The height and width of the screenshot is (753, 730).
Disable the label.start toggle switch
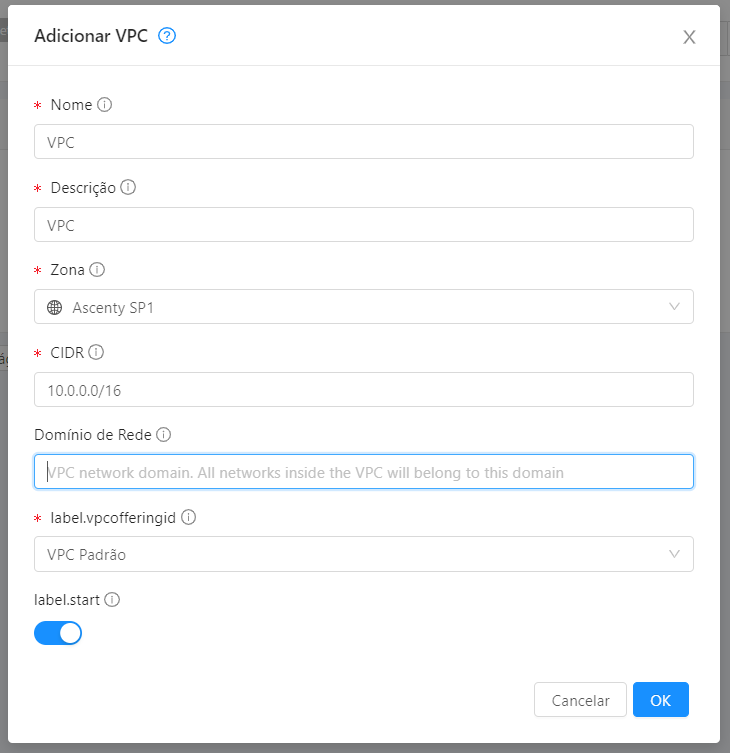pyautogui.click(x=58, y=633)
